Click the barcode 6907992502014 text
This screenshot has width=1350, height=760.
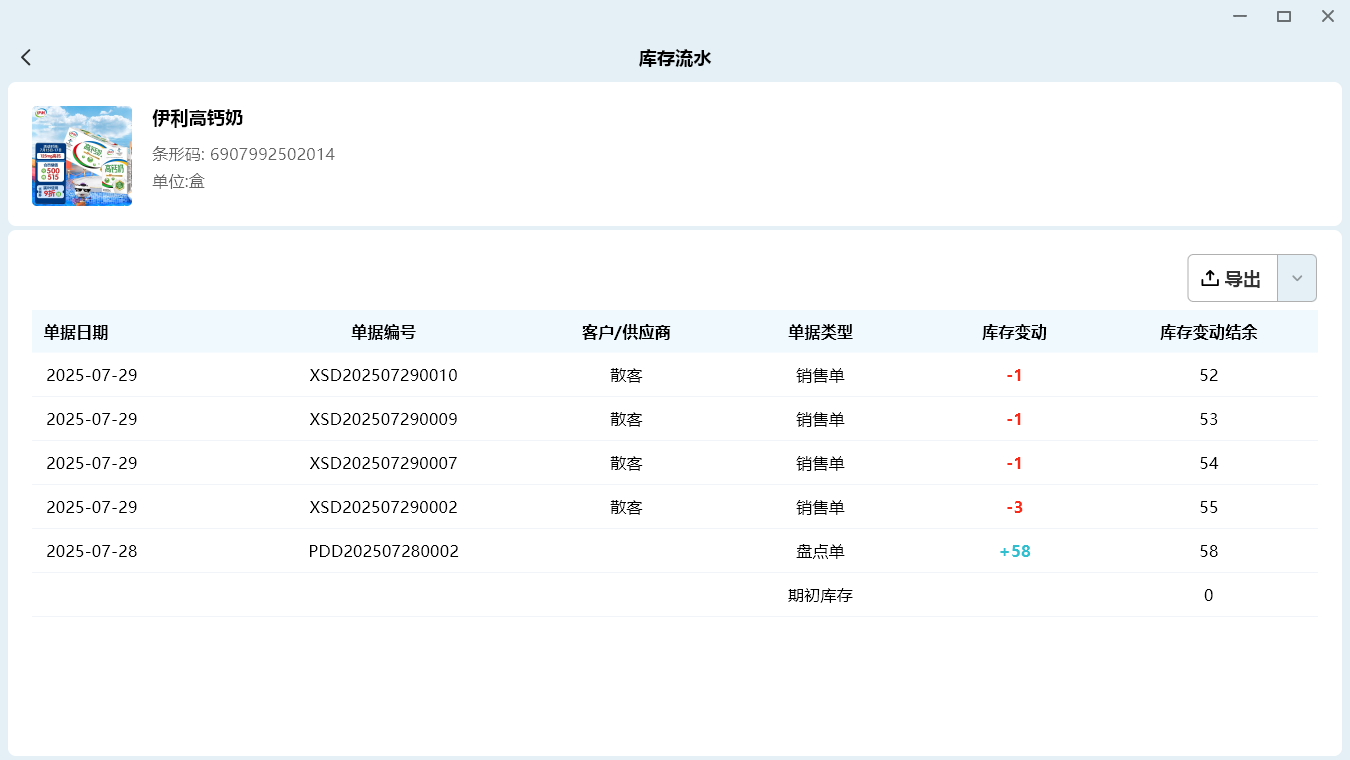272,154
